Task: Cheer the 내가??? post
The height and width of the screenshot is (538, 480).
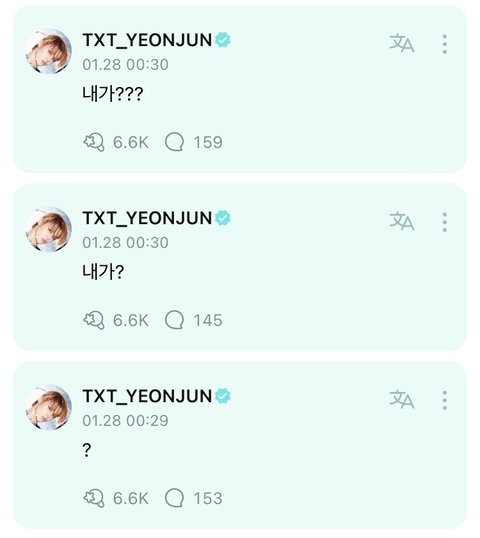Action: click(94, 142)
